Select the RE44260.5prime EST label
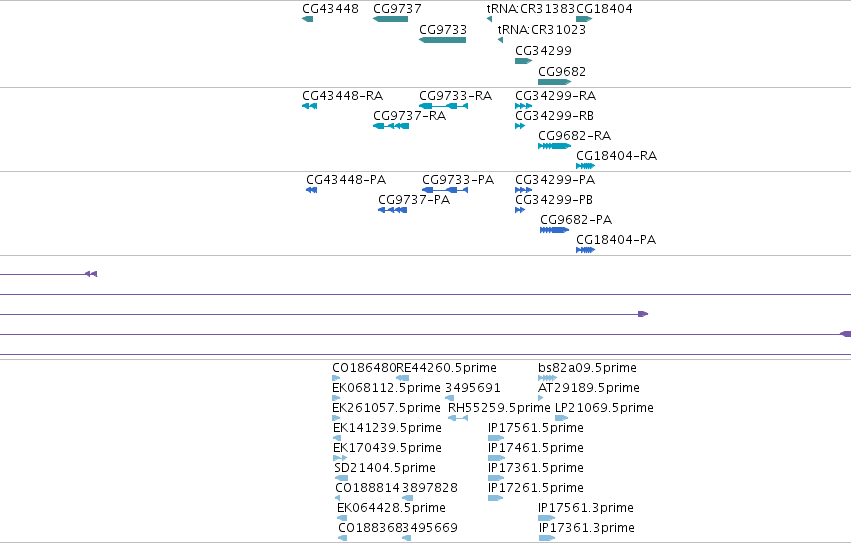851x543 pixels. 446,368
